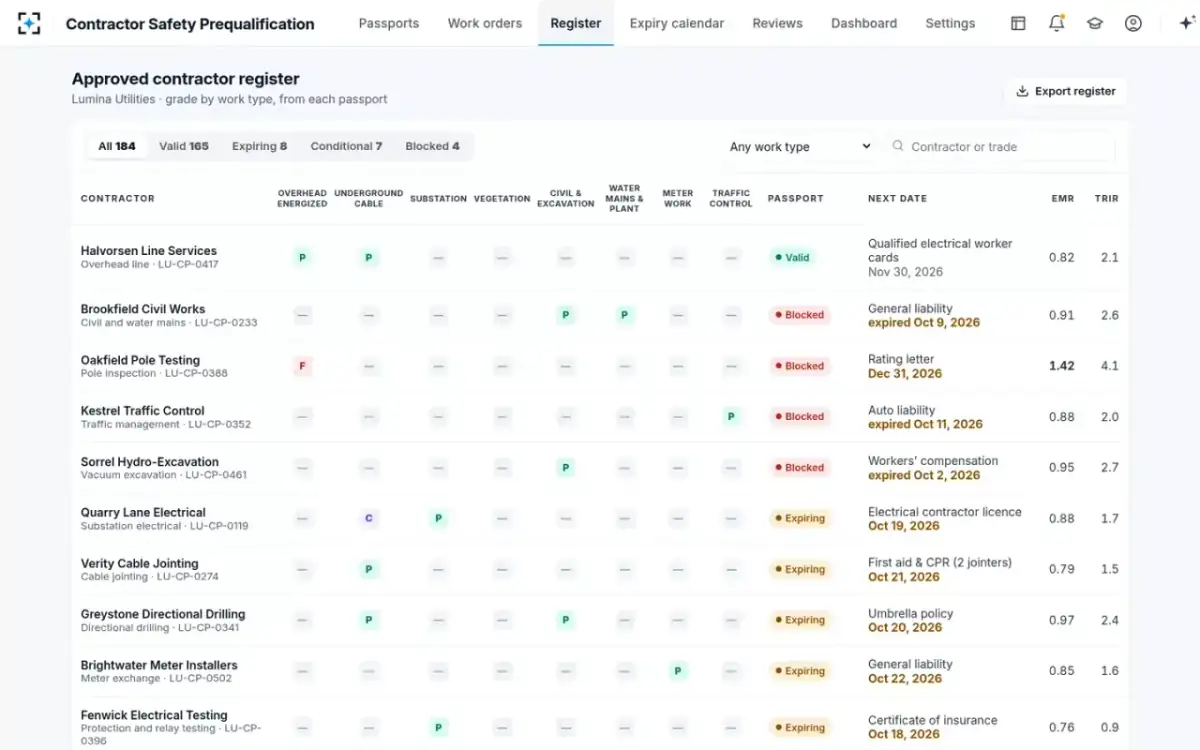Focus the Contractor or trade search field

[x=1001, y=147]
